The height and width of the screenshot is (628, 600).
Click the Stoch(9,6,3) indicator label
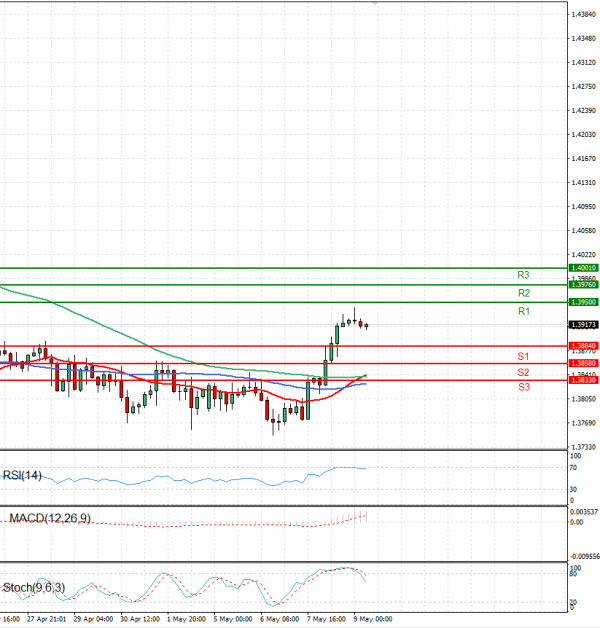pyautogui.click(x=30, y=587)
